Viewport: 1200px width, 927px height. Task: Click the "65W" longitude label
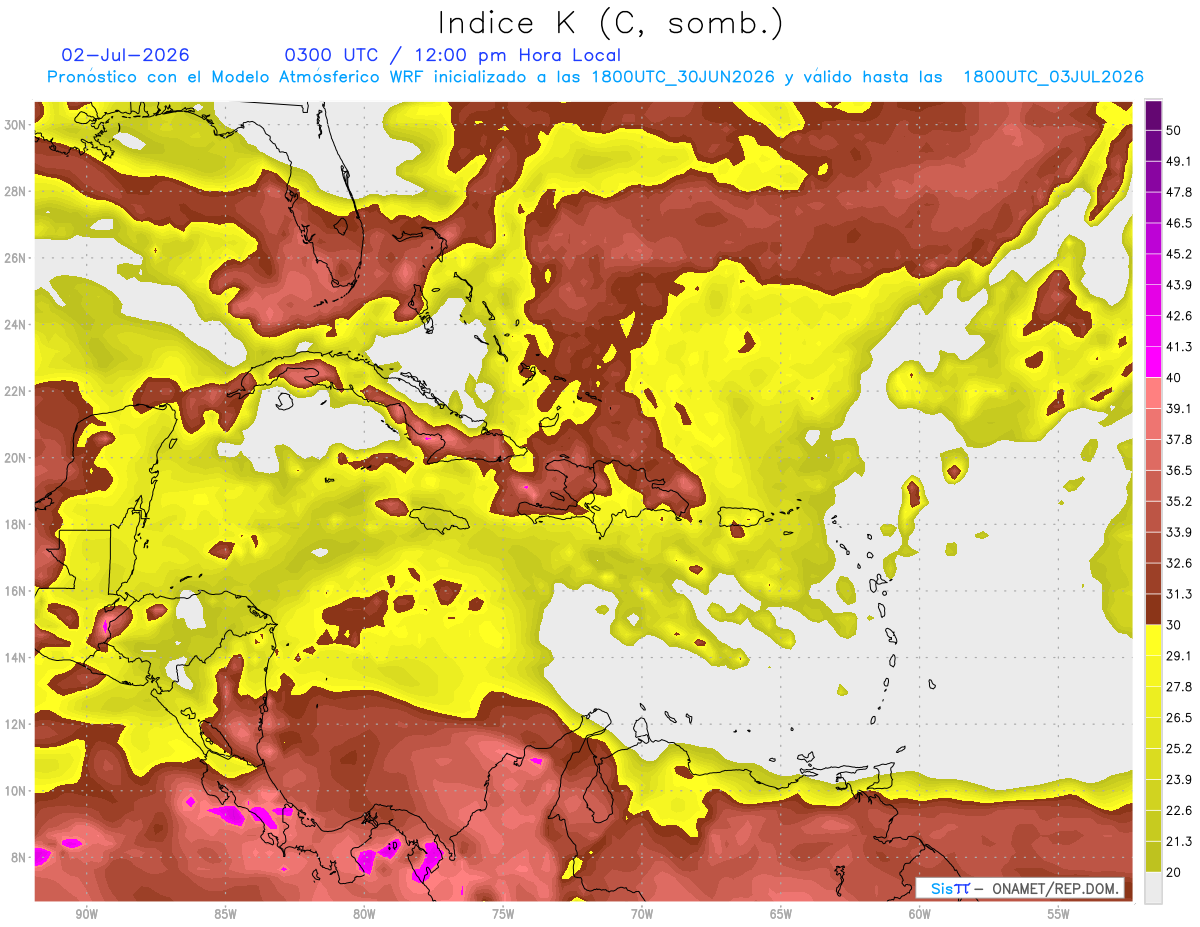[x=781, y=914]
